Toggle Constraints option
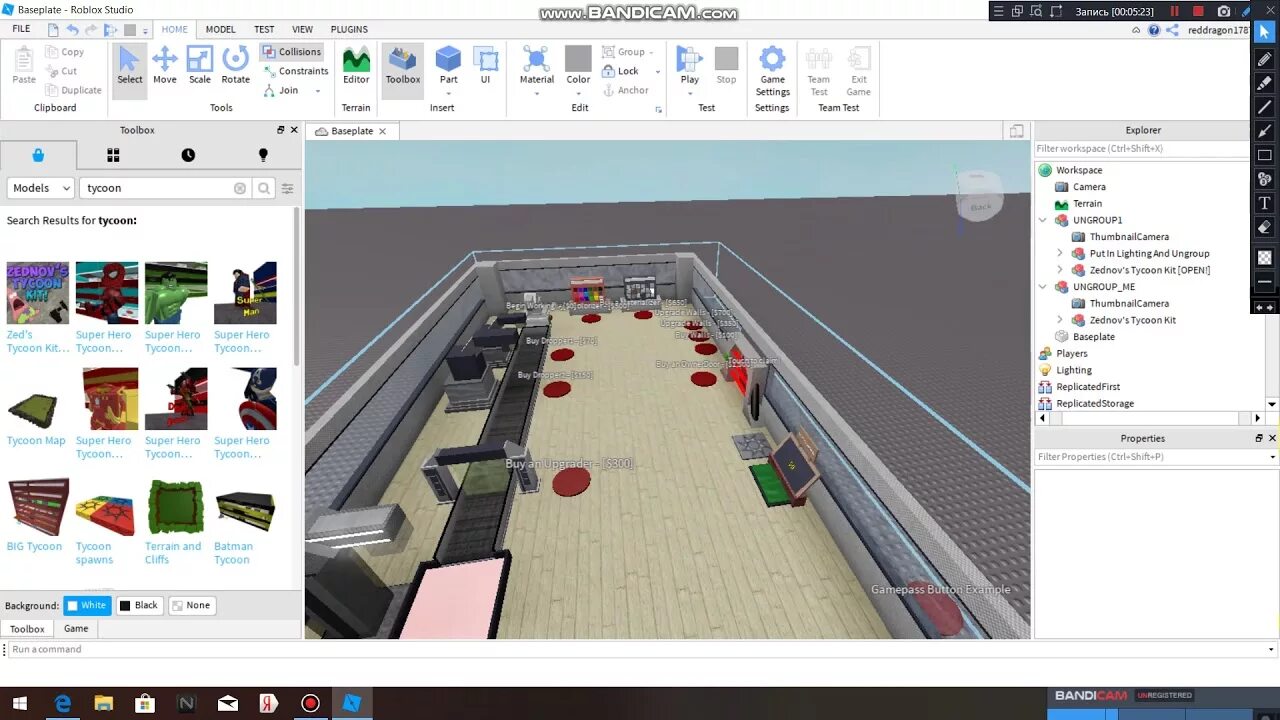This screenshot has height=720, width=1280. click(296, 71)
